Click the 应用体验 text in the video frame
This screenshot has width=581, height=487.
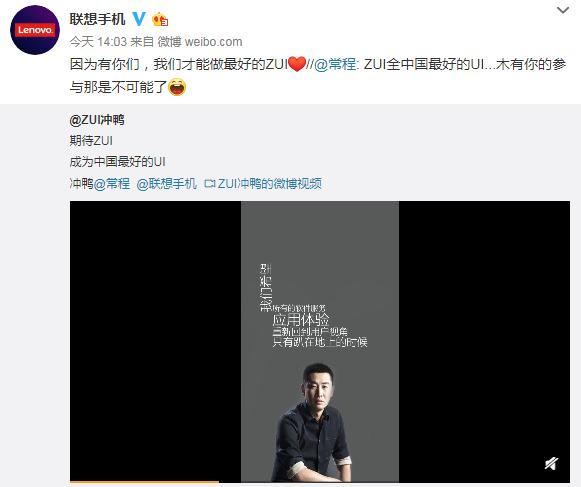coord(301,319)
